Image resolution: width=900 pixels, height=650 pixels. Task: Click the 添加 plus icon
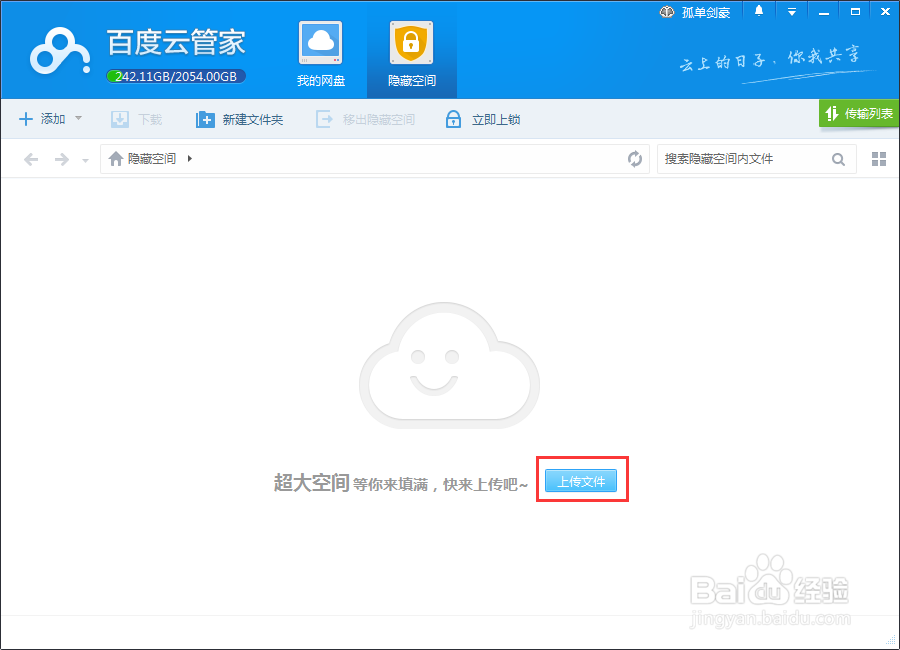tap(26, 119)
